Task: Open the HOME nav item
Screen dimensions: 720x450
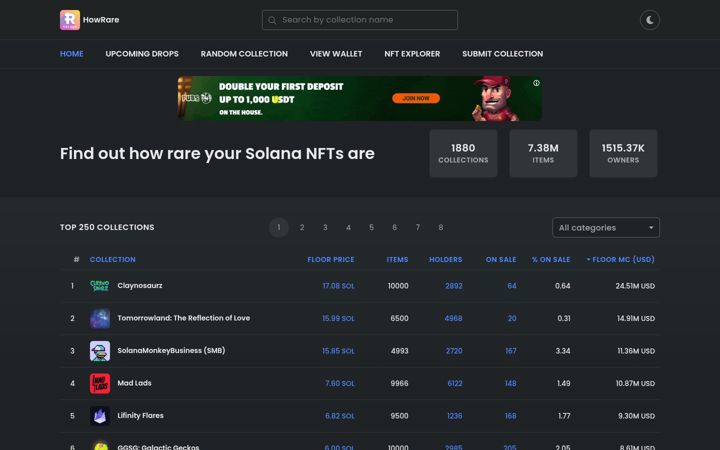Action: 72,54
